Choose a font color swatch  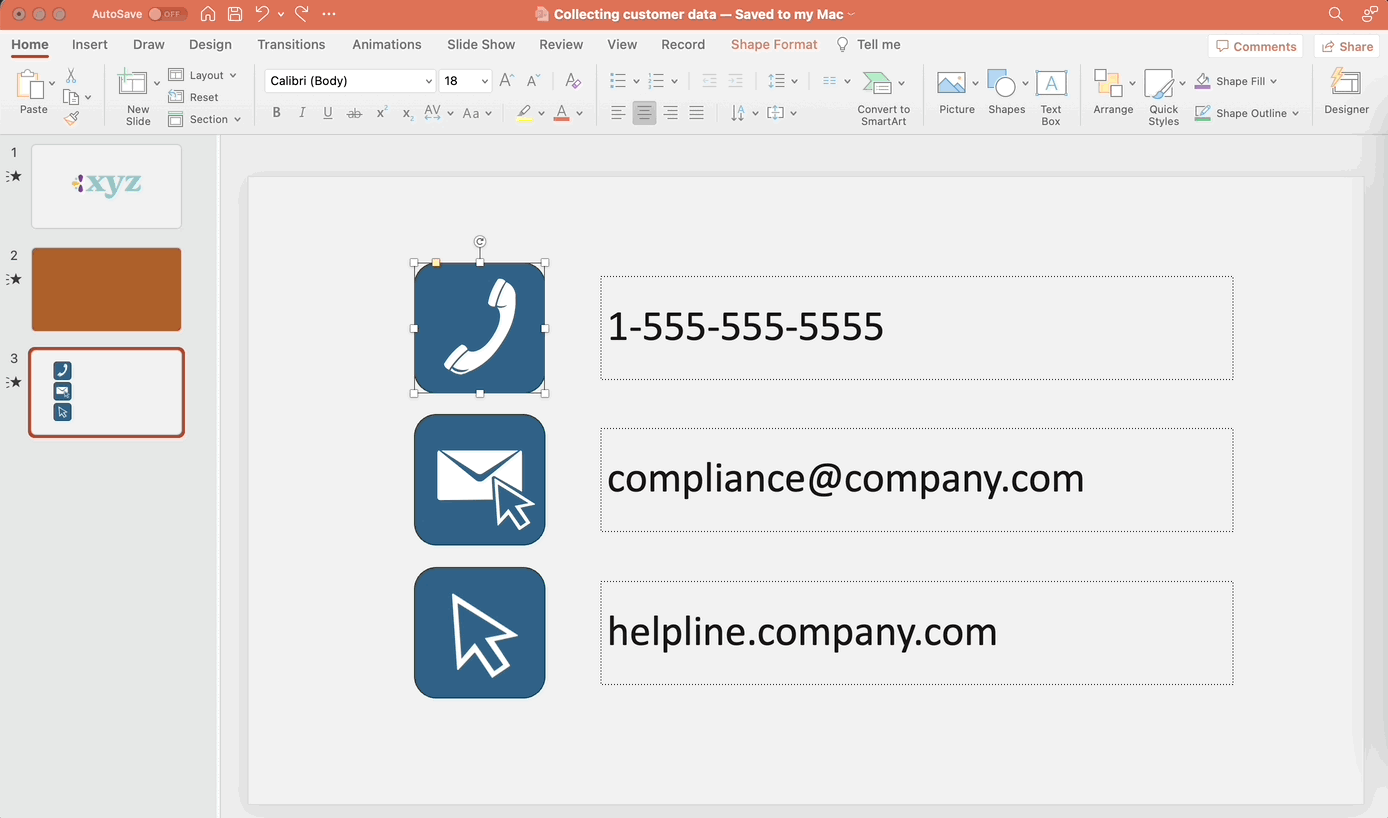[x=562, y=113]
